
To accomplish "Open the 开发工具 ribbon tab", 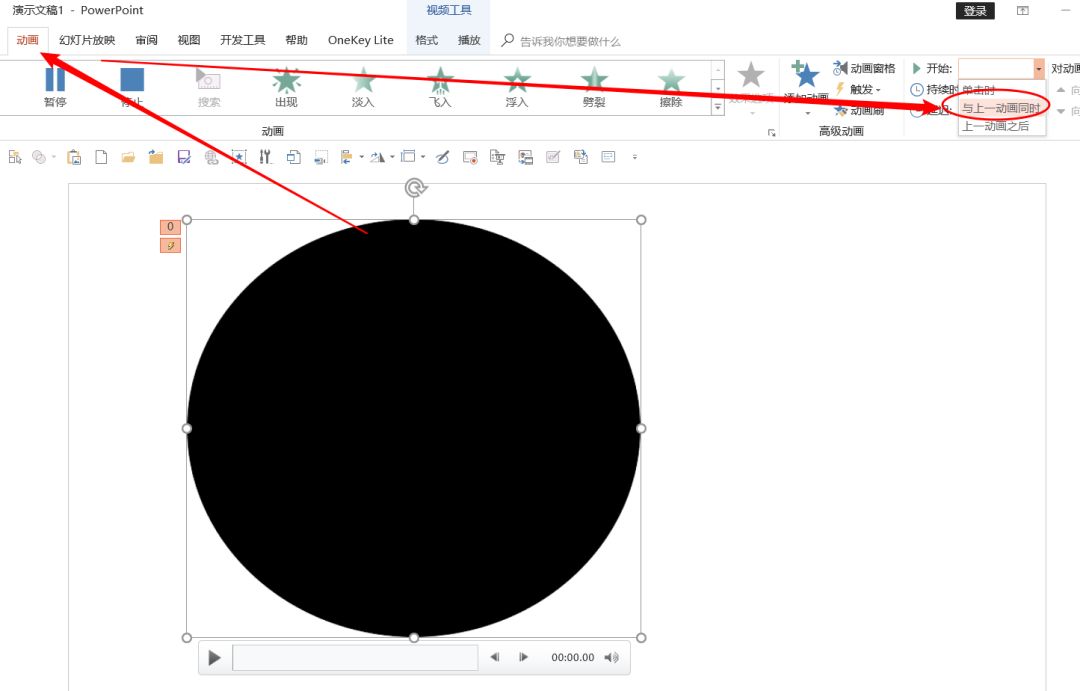I will [x=242, y=40].
